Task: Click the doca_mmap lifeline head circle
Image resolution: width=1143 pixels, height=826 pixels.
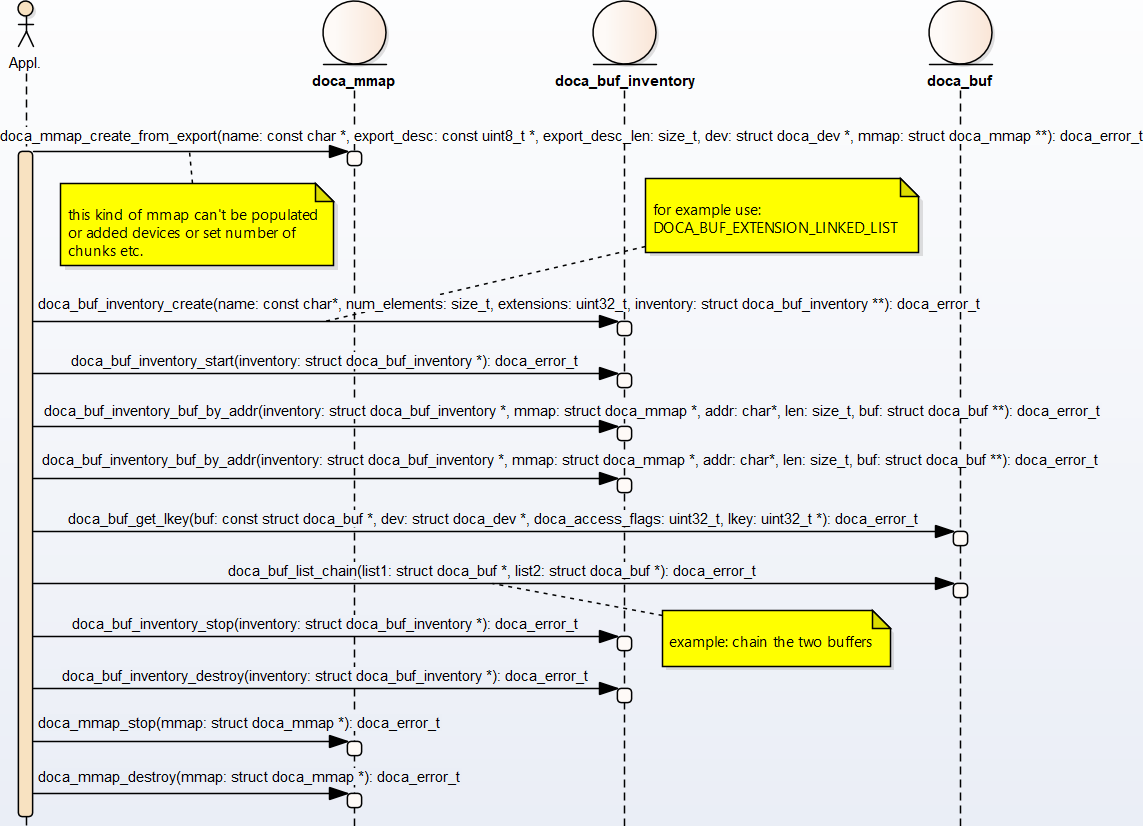Action: click(x=354, y=32)
